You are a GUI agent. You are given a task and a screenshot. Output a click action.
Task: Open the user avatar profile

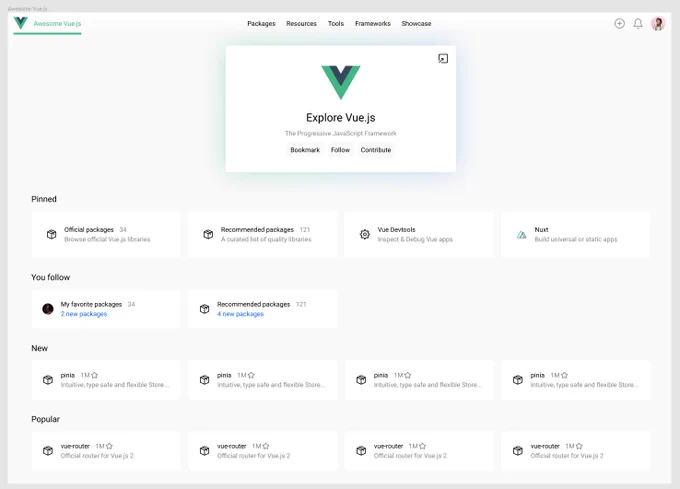point(658,23)
